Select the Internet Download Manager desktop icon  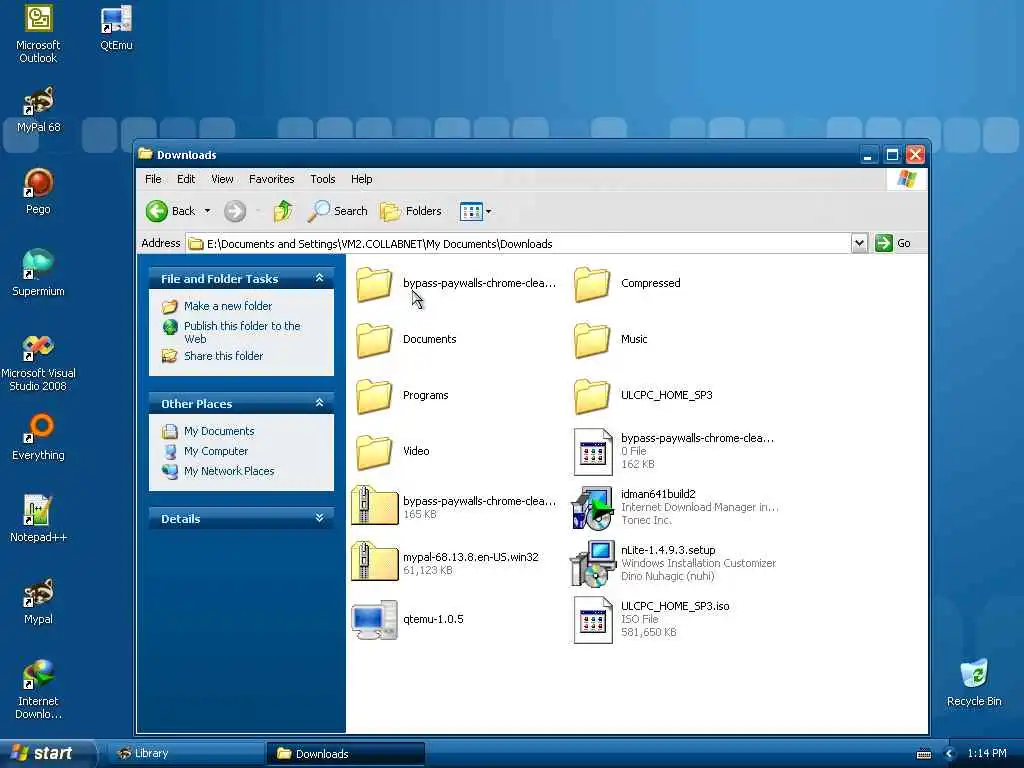(x=38, y=690)
